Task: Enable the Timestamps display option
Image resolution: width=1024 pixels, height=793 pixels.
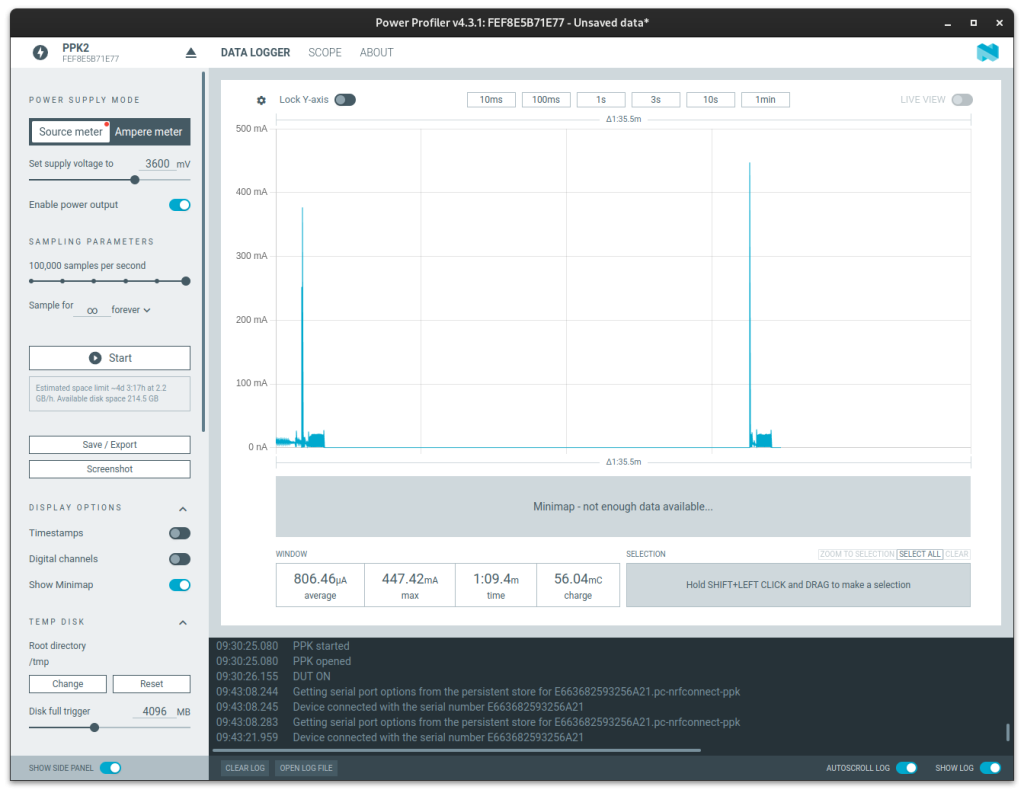Action: point(180,534)
